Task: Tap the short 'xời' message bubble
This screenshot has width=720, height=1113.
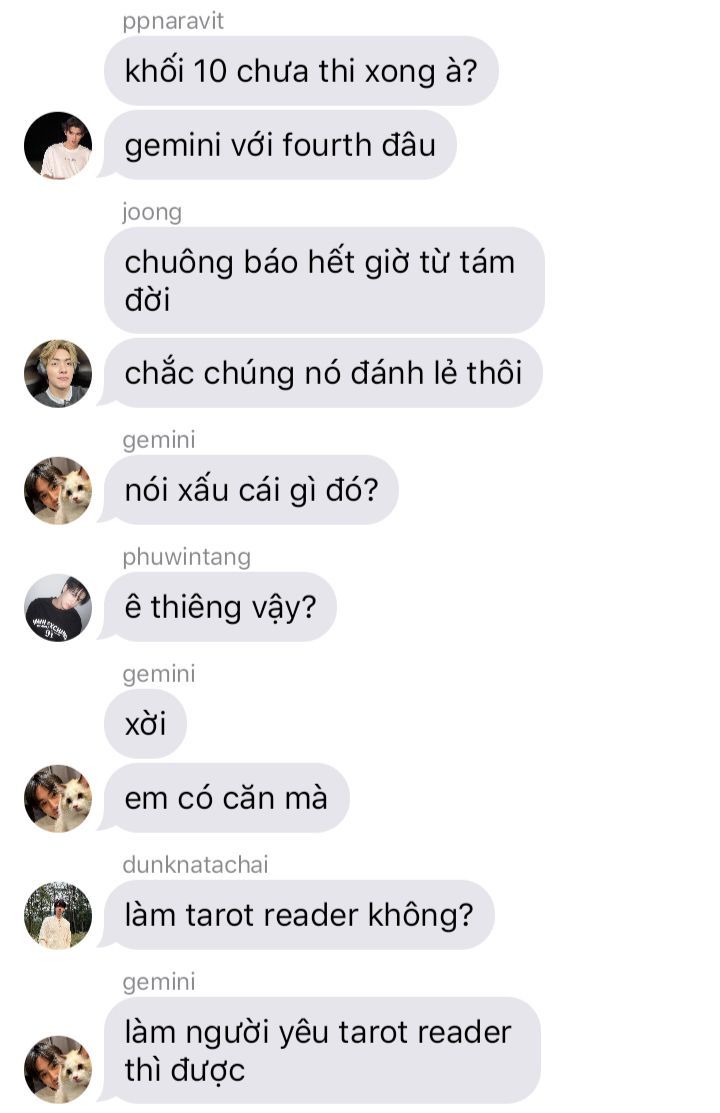Action: 146,725
